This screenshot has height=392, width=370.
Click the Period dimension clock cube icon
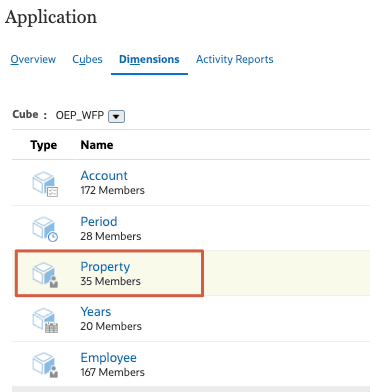pyautogui.click(x=45, y=229)
